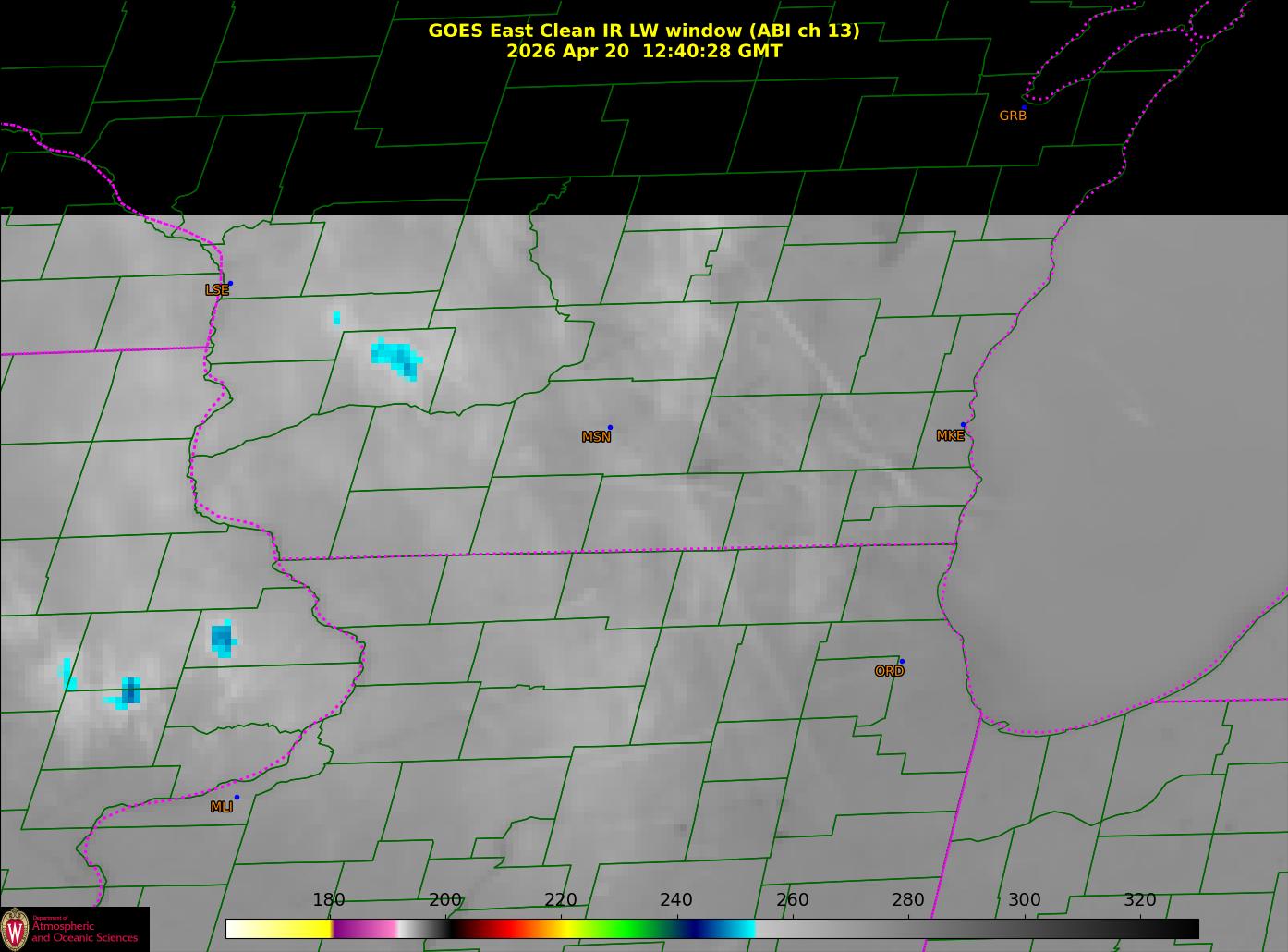Select the MSN station marker
Viewport: 1288px width, 952px height.
click(610, 428)
